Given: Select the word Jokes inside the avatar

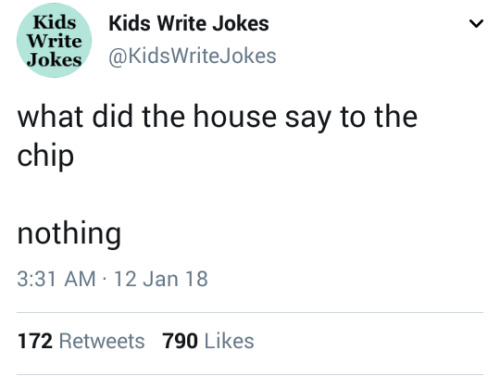Looking at the screenshot, I should tap(54, 60).
